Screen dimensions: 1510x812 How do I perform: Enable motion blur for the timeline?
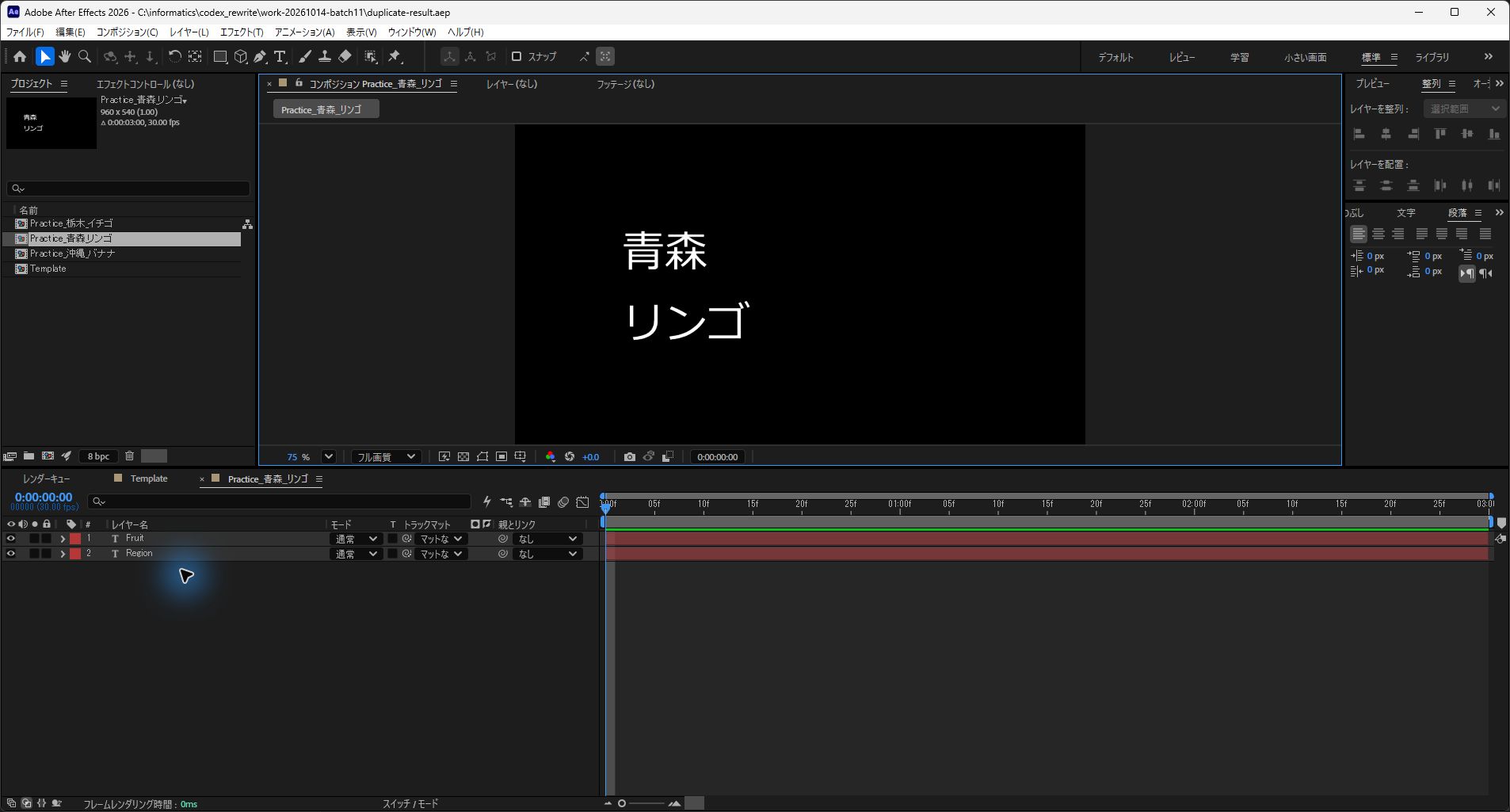563,501
